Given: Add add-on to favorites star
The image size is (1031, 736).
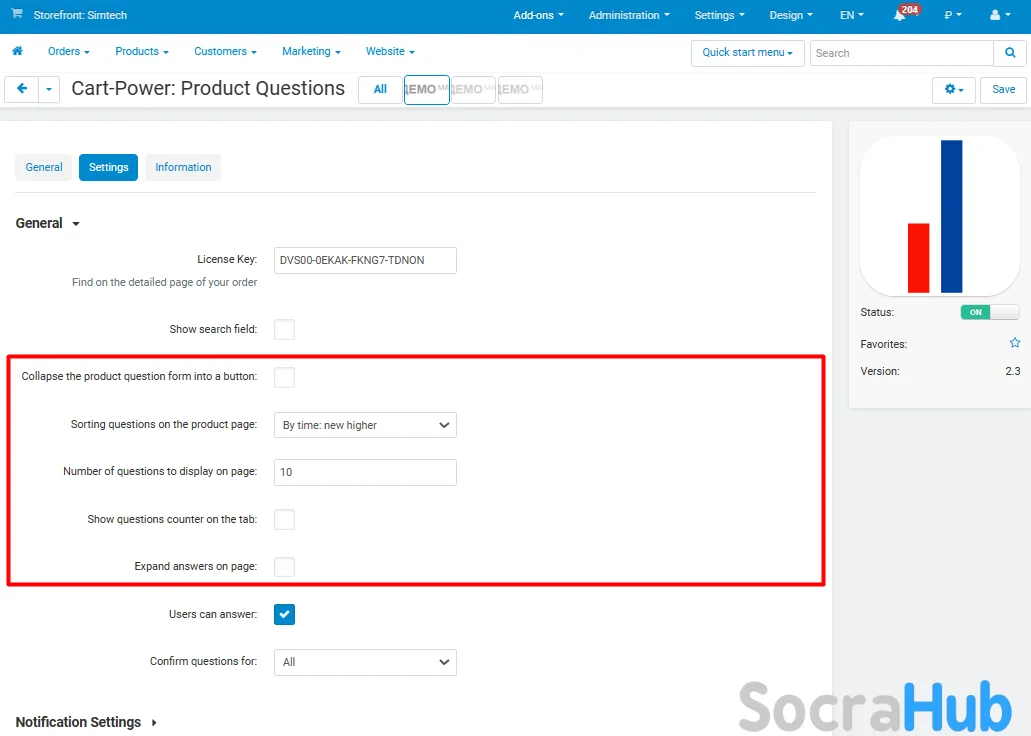Looking at the screenshot, I should pos(1015,343).
